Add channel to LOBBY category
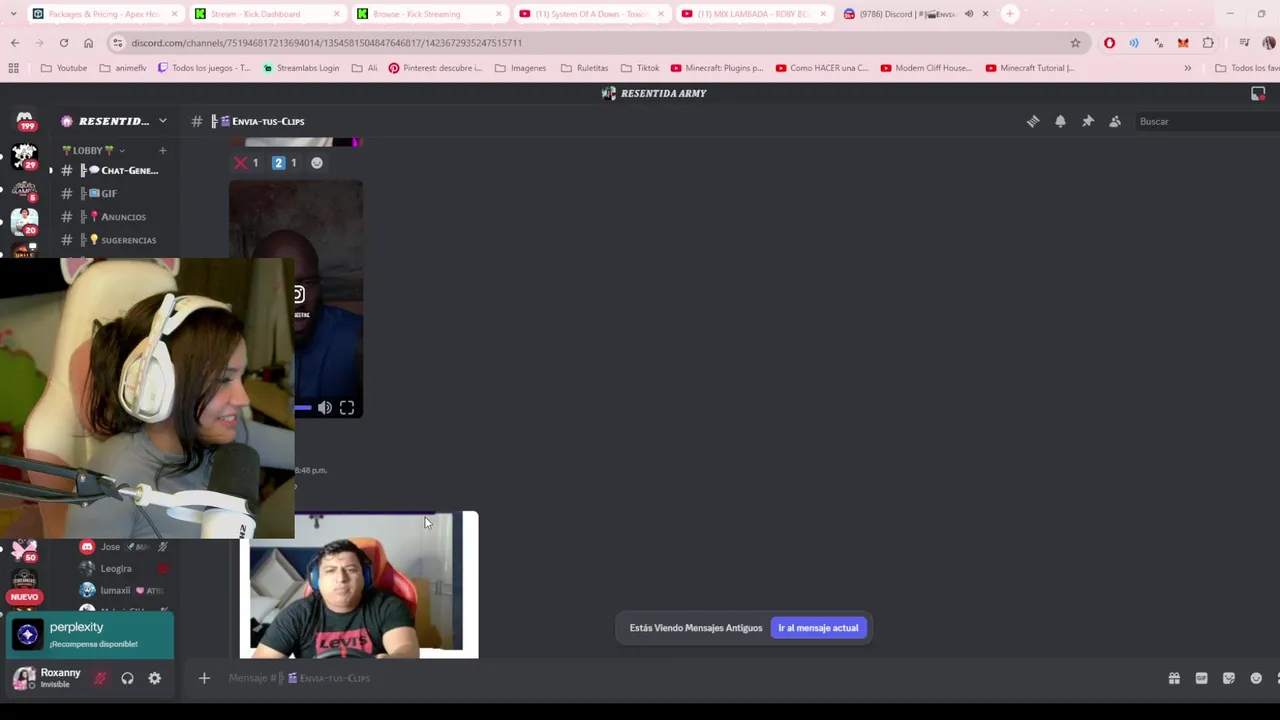 coord(162,150)
